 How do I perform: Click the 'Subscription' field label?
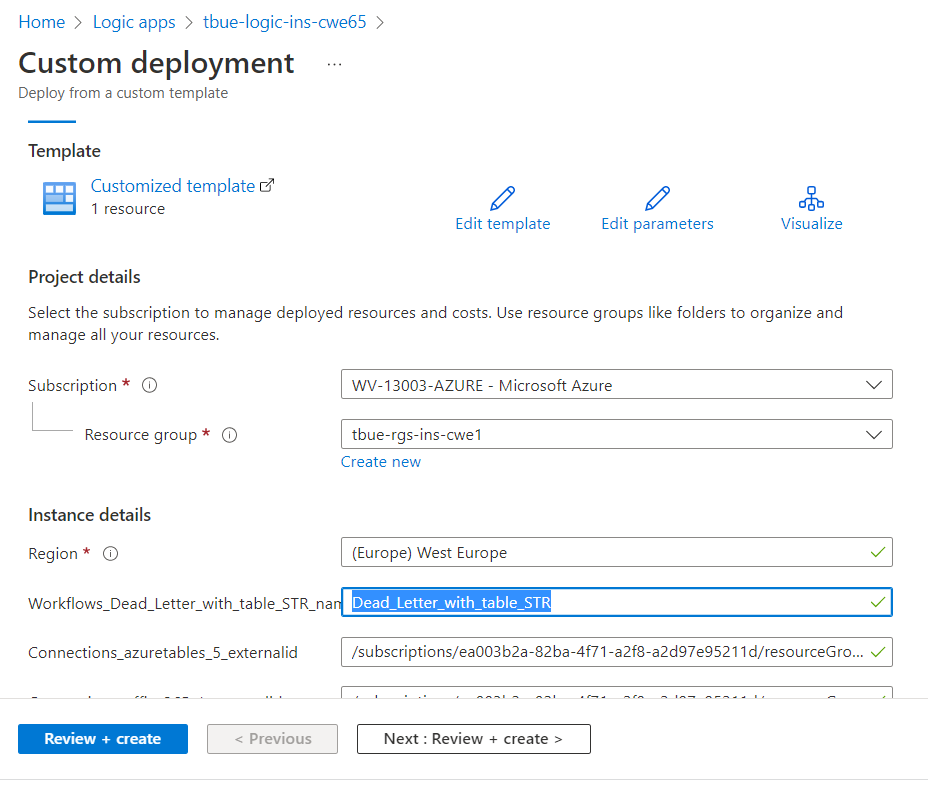click(73, 385)
